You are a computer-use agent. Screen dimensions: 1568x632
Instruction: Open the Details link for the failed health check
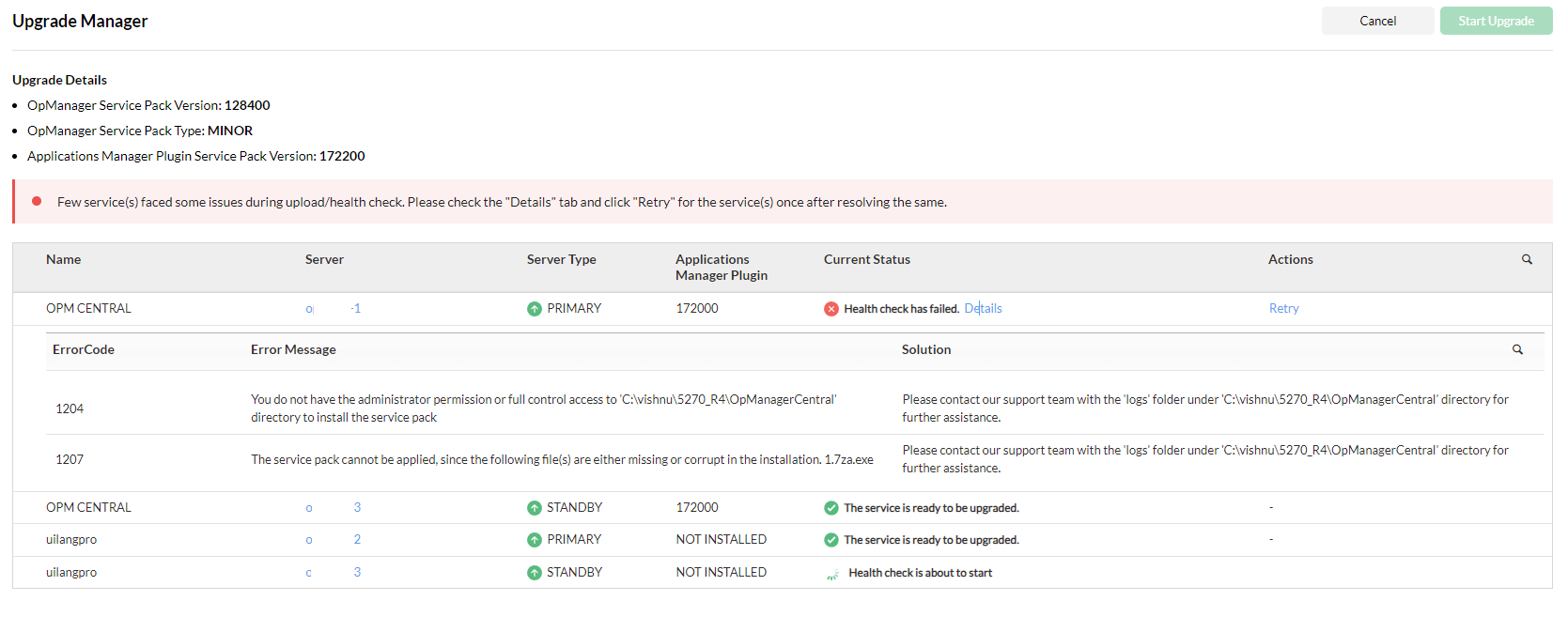(x=983, y=308)
